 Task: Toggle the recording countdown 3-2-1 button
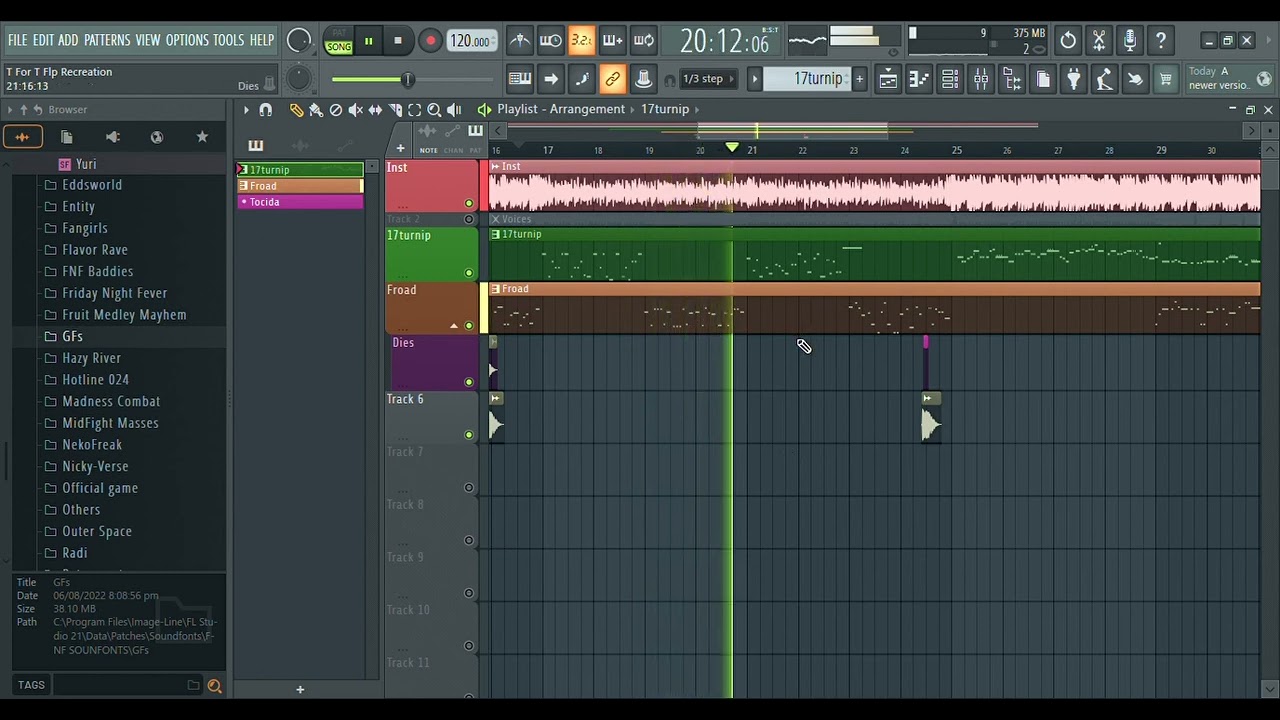coord(582,41)
